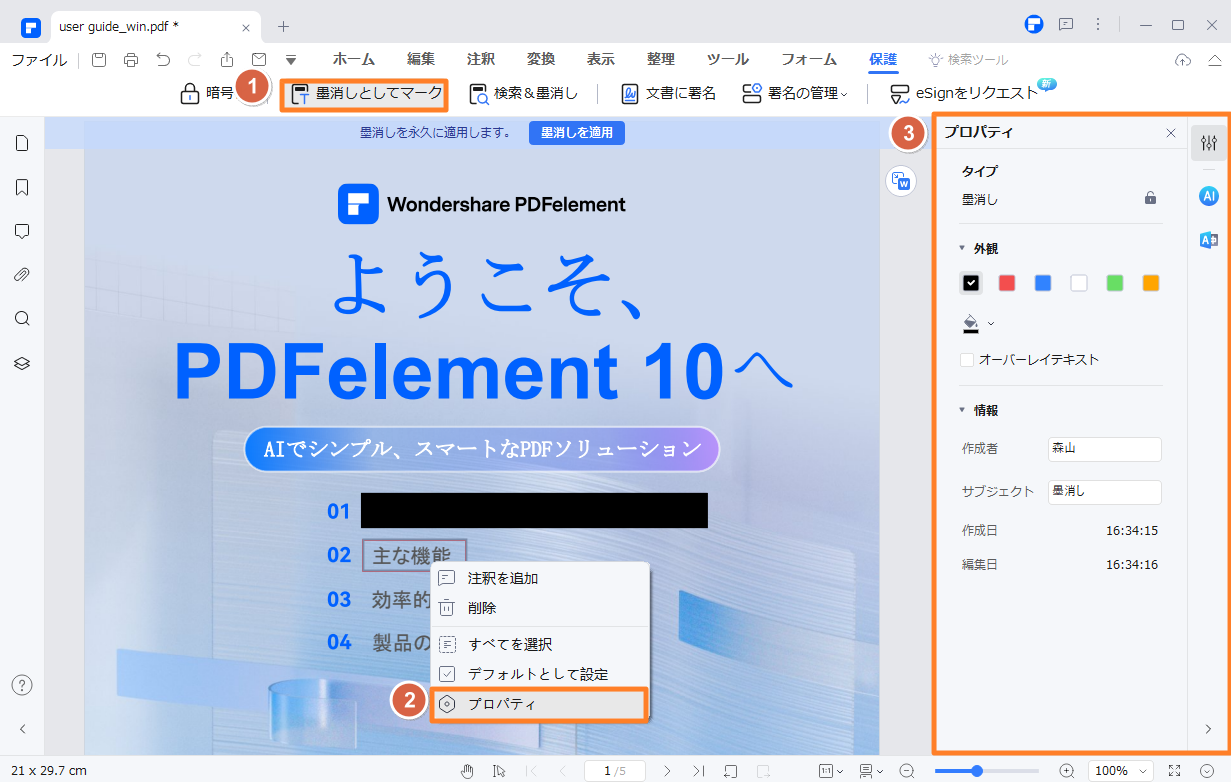Choose デフォルトとして設定 from context menu

(540, 674)
